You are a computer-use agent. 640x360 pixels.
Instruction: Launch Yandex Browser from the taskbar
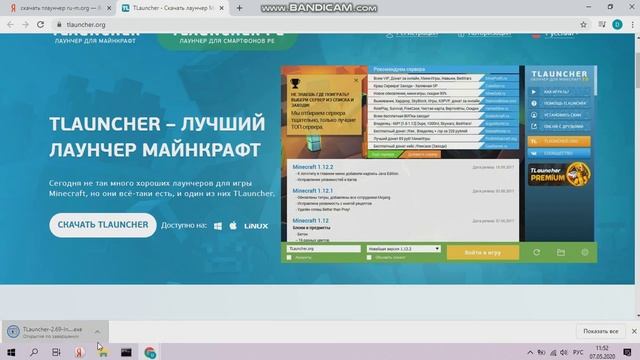pyautogui.click(x=79, y=352)
